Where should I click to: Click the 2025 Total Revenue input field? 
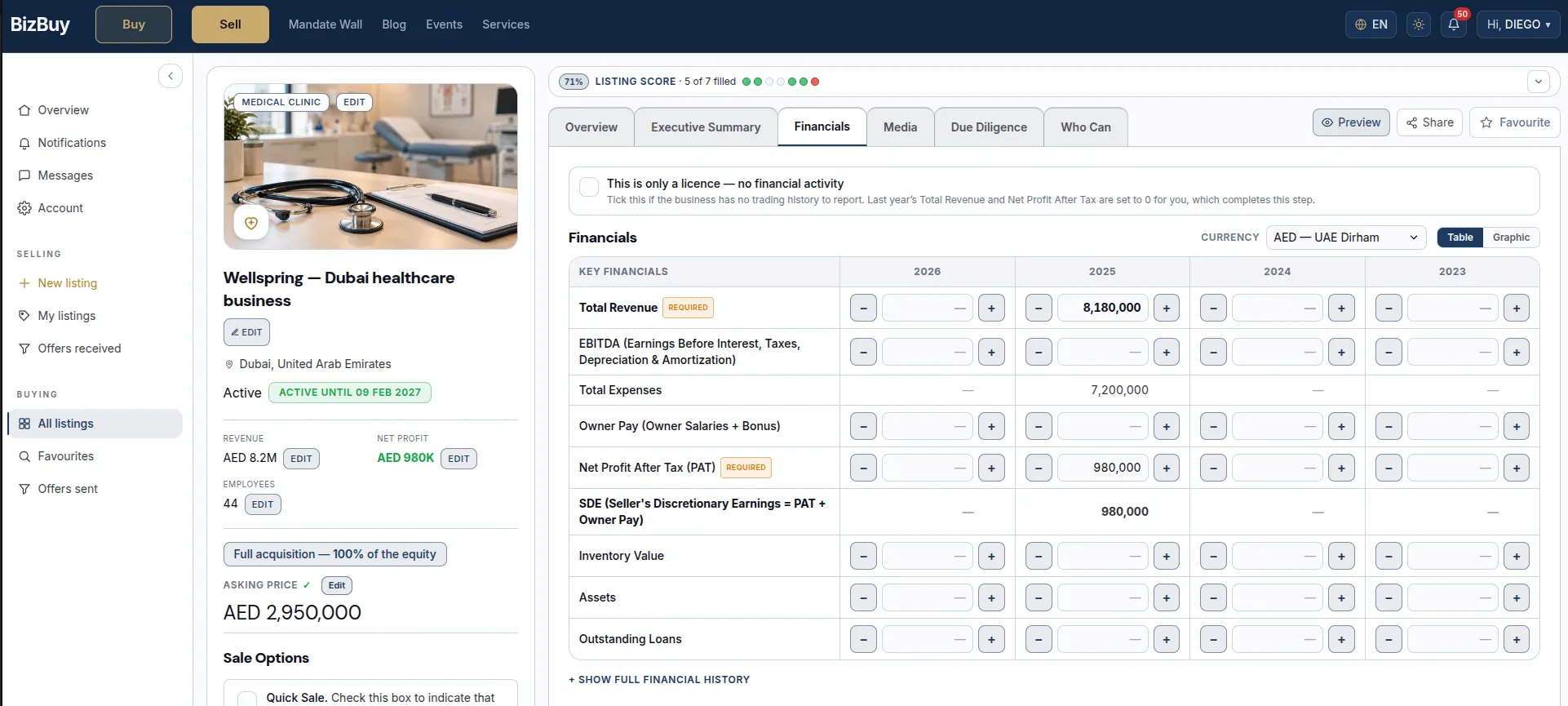tap(1102, 308)
